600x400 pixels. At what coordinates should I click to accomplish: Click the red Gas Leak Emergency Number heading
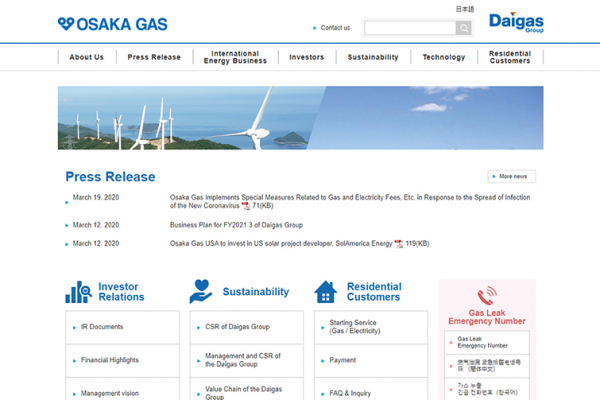(x=487, y=317)
